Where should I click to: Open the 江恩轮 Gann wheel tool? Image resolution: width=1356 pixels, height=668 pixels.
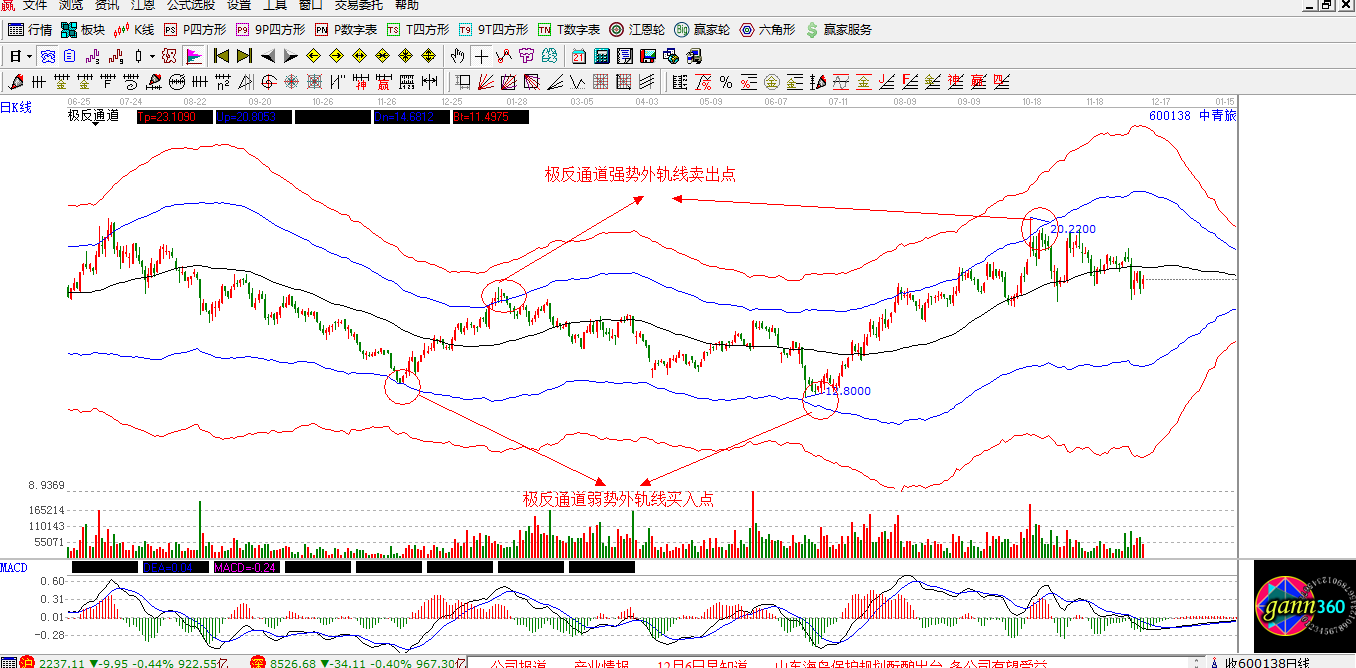pos(637,30)
